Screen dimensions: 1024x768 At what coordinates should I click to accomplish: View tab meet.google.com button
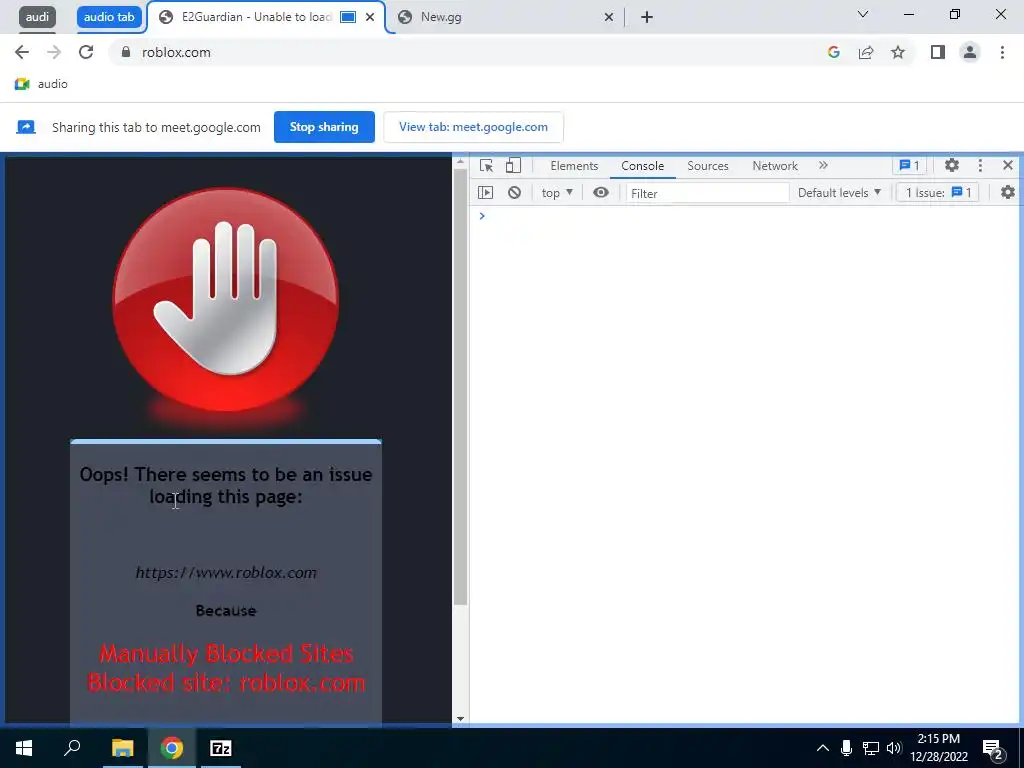point(473,127)
